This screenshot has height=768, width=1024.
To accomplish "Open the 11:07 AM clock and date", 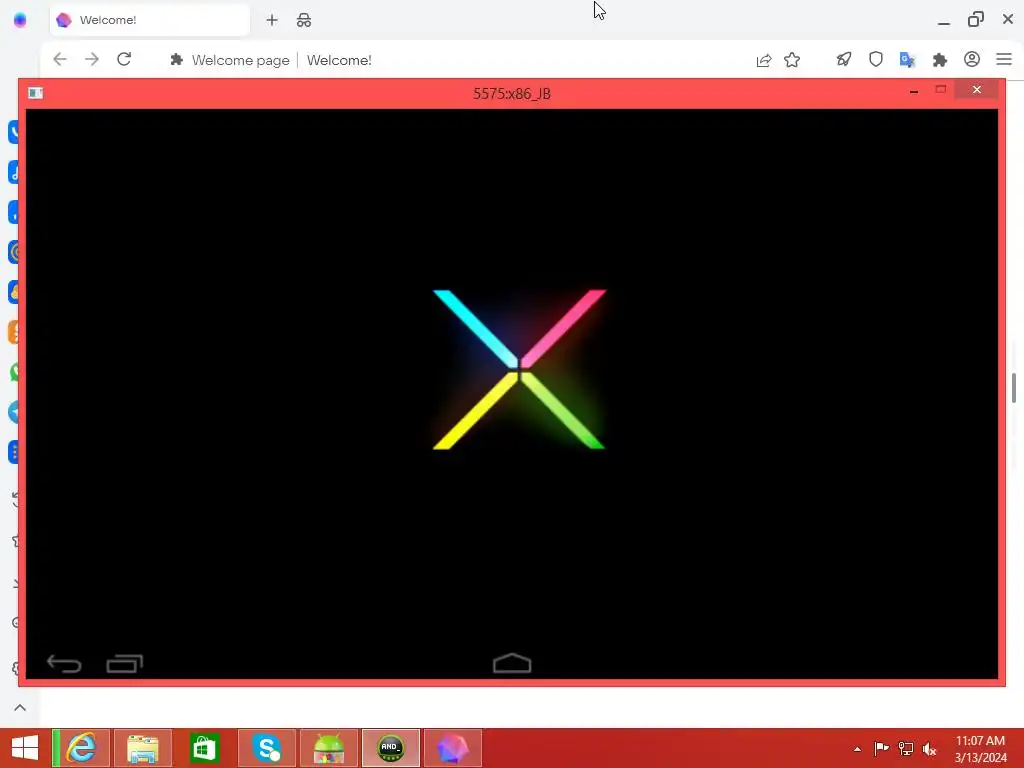I will [x=980, y=749].
